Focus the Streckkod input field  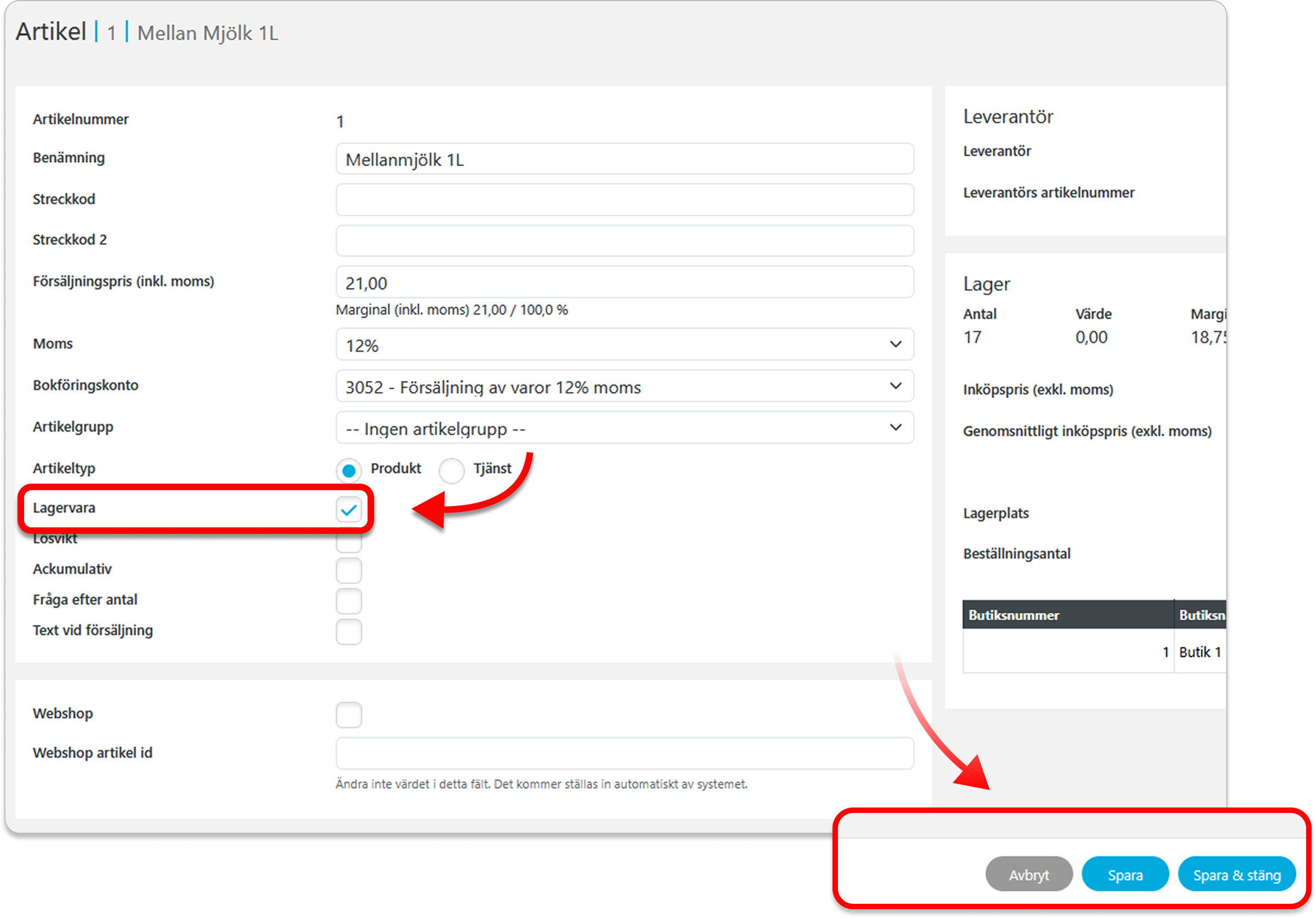coord(625,200)
